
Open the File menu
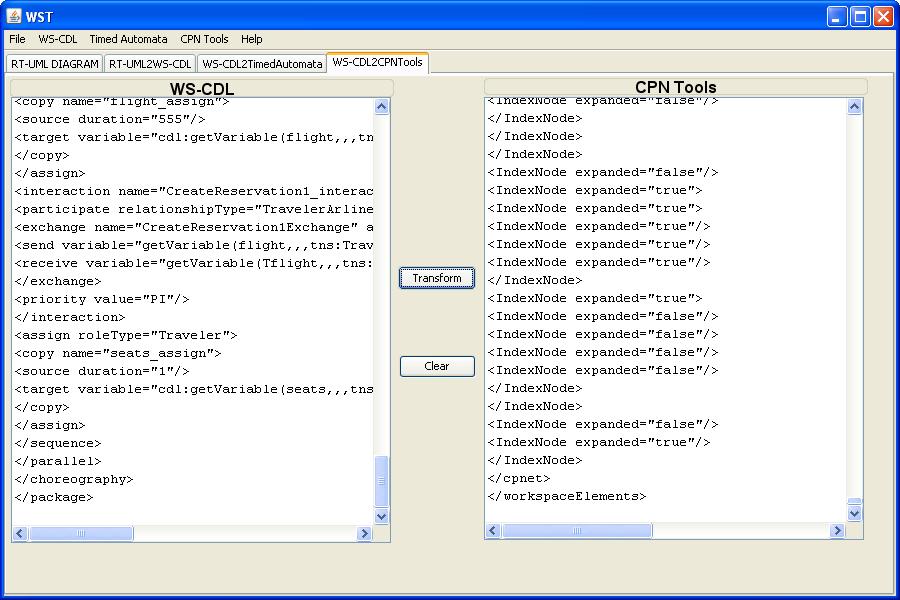(17, 39)
